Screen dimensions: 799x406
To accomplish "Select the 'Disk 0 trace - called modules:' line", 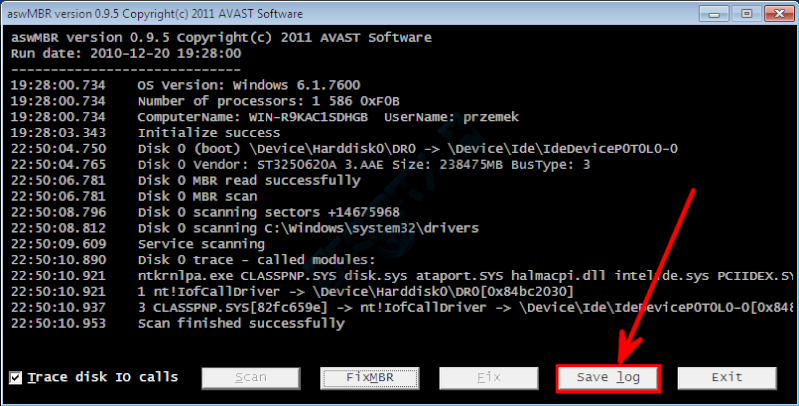I will [193, 260].
